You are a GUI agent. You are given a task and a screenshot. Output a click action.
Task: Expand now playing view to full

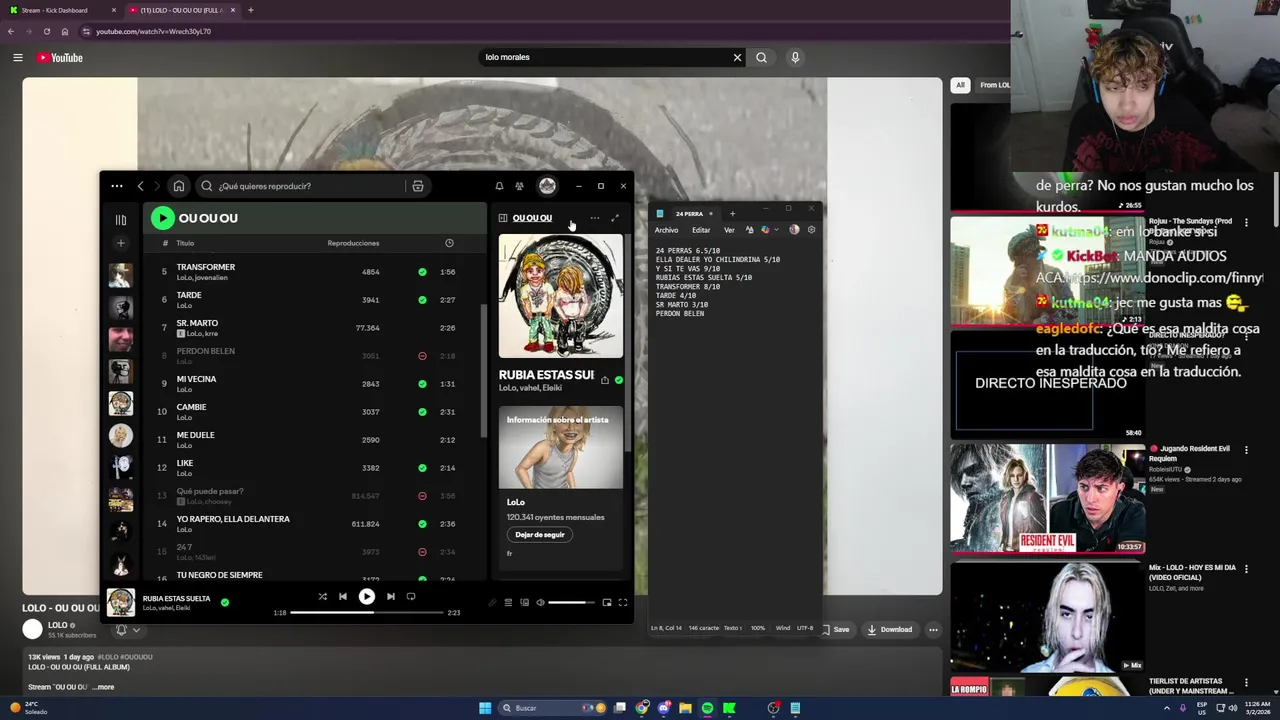tap(615, 218)
